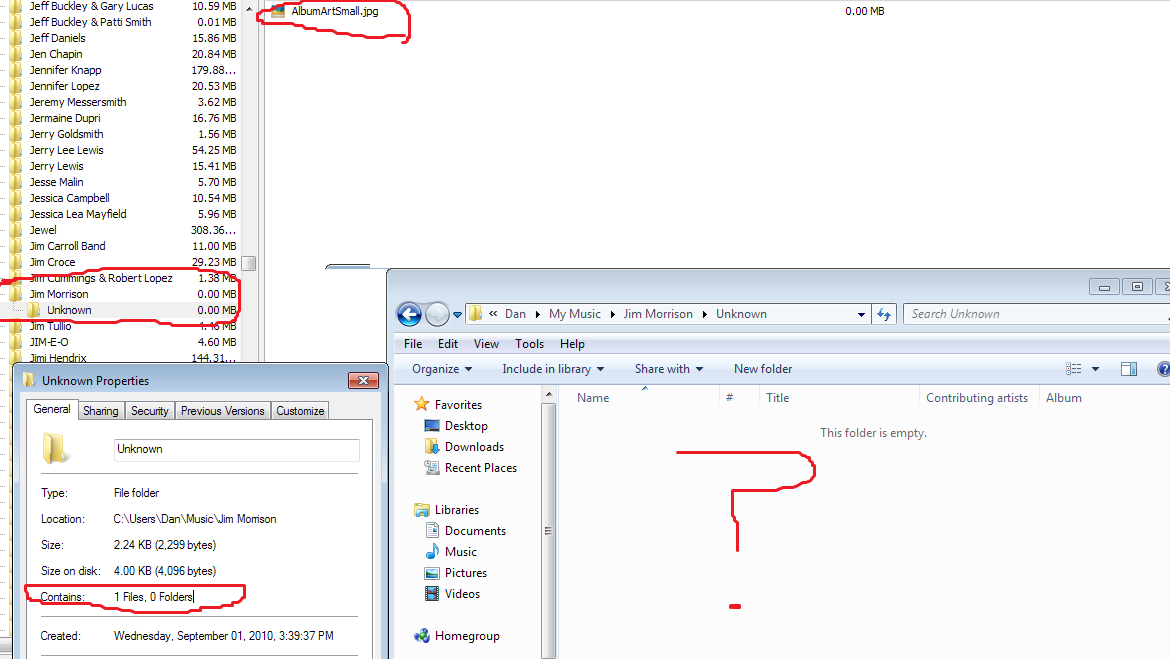
Task: Toggle the preview pane icon
Action: click(1129, 369)
